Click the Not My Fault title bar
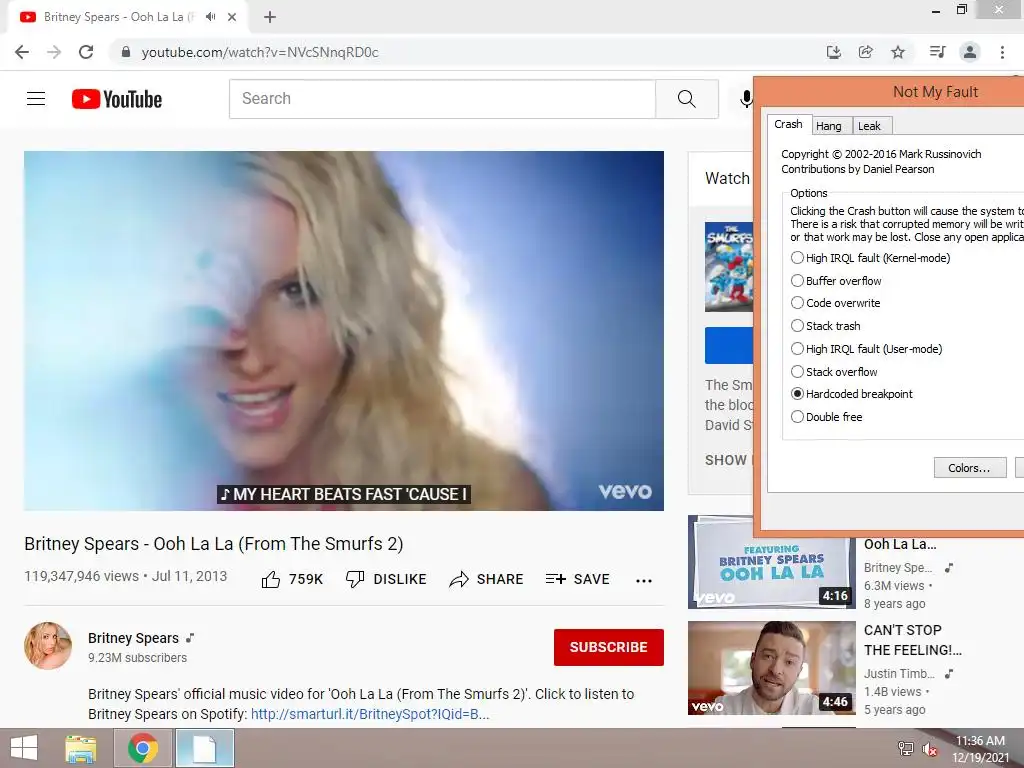 point(889,92)
